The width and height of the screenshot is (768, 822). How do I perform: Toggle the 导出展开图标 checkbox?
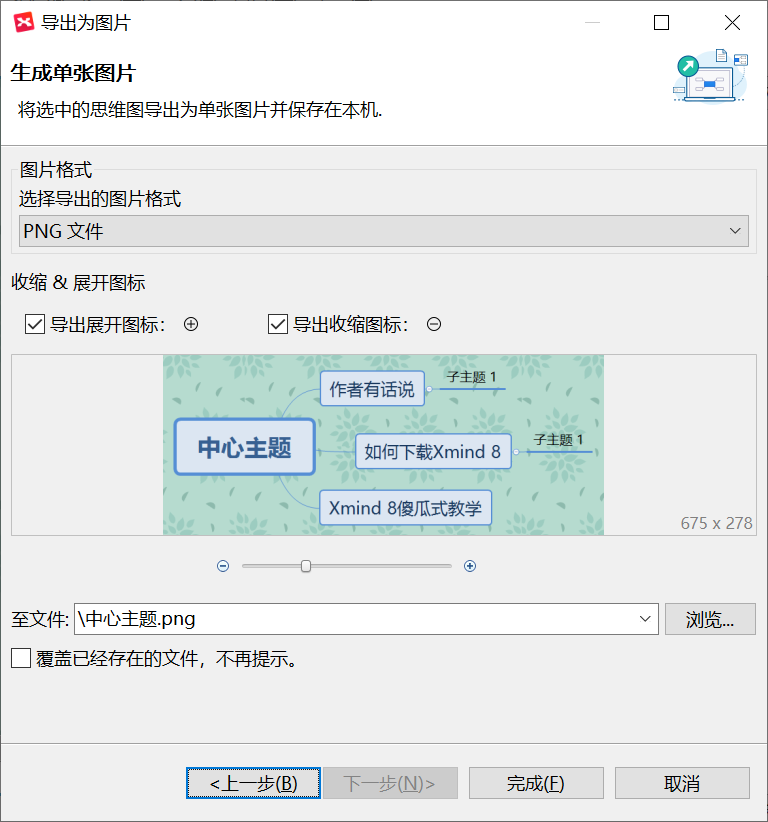[x=35, y=325]
